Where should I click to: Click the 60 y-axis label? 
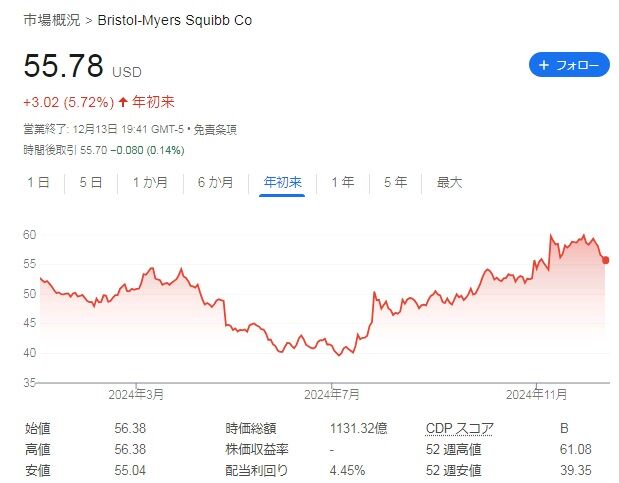coord(30,235)
